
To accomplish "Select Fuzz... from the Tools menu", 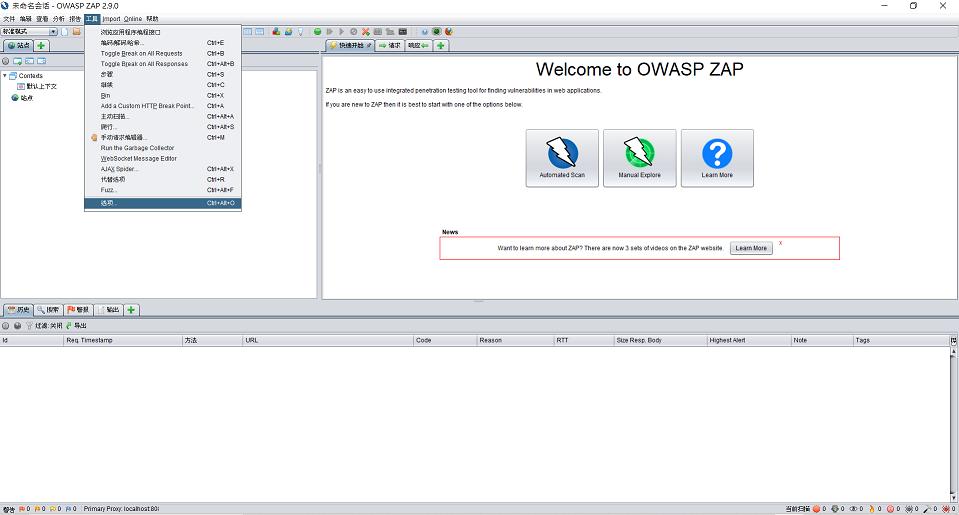I will 163,190.
